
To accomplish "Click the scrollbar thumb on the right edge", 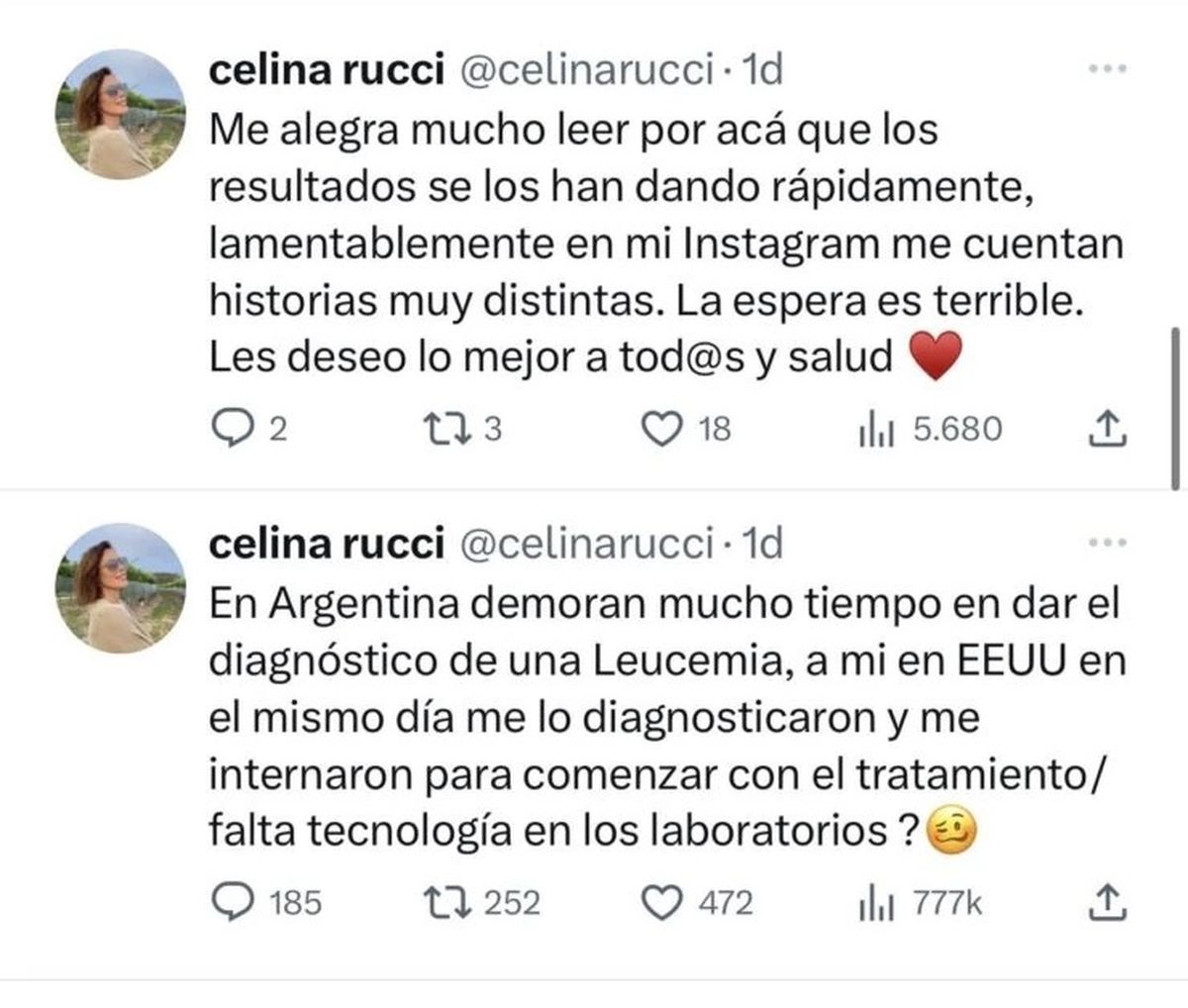I will [1175, 406].
